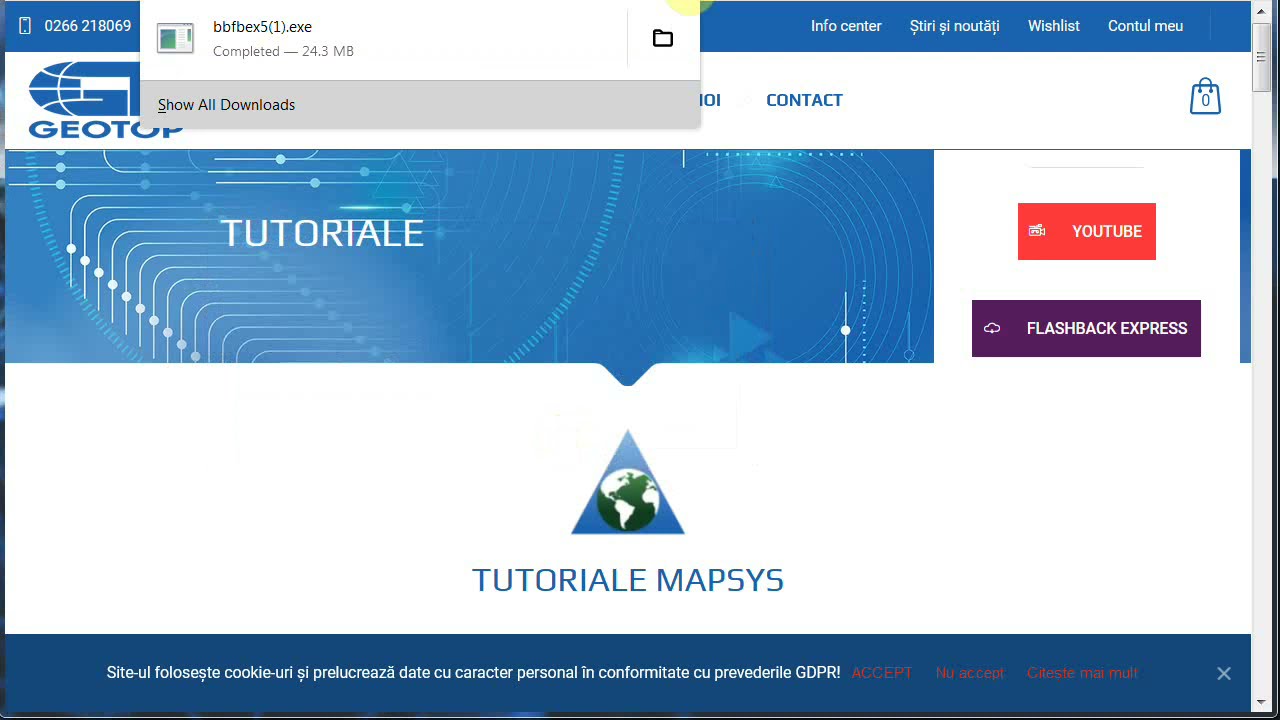Open the YOUTUBE button
This screenshot has height=720, width=1280.
[1087, 231]
